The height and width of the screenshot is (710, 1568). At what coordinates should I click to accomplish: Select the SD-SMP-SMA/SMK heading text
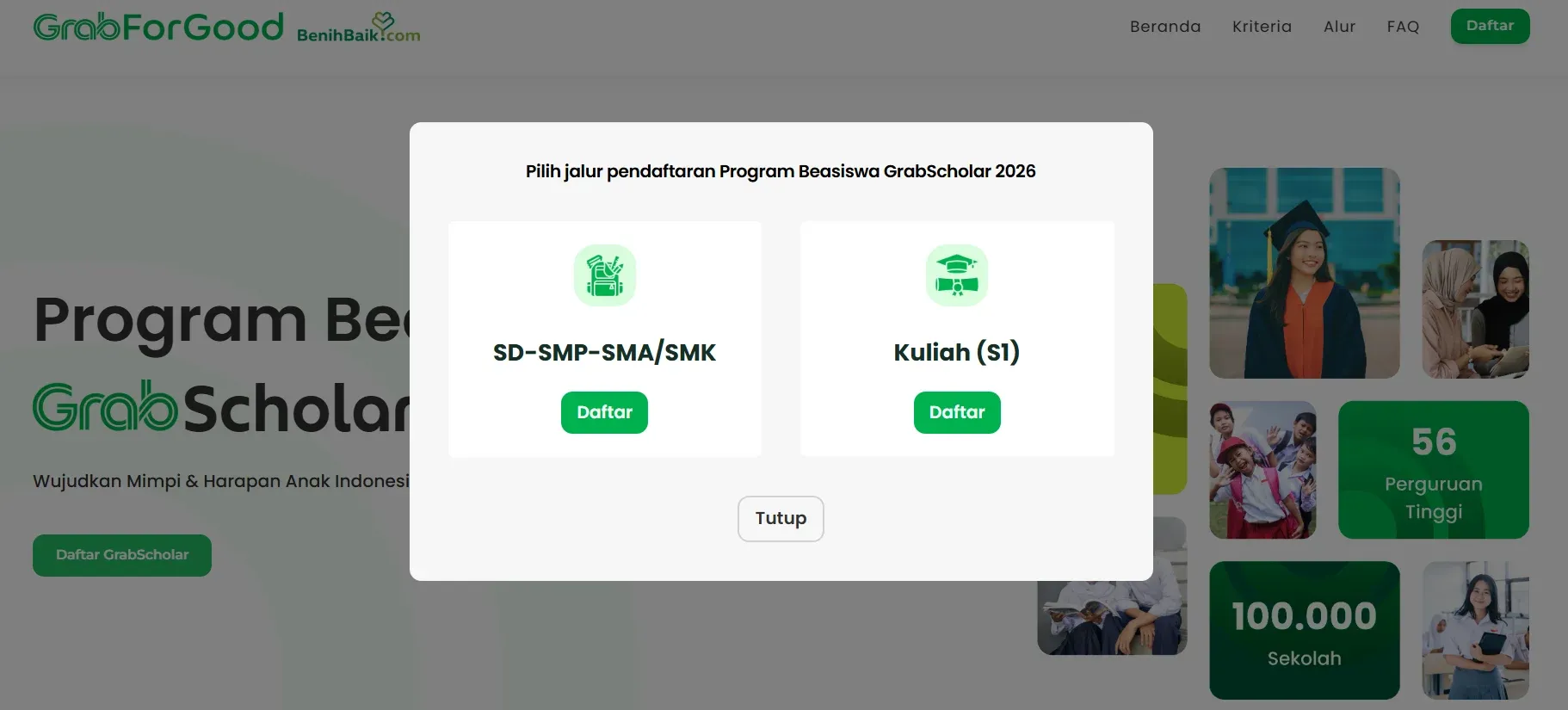pyautogui.click(x=604, y=353)
